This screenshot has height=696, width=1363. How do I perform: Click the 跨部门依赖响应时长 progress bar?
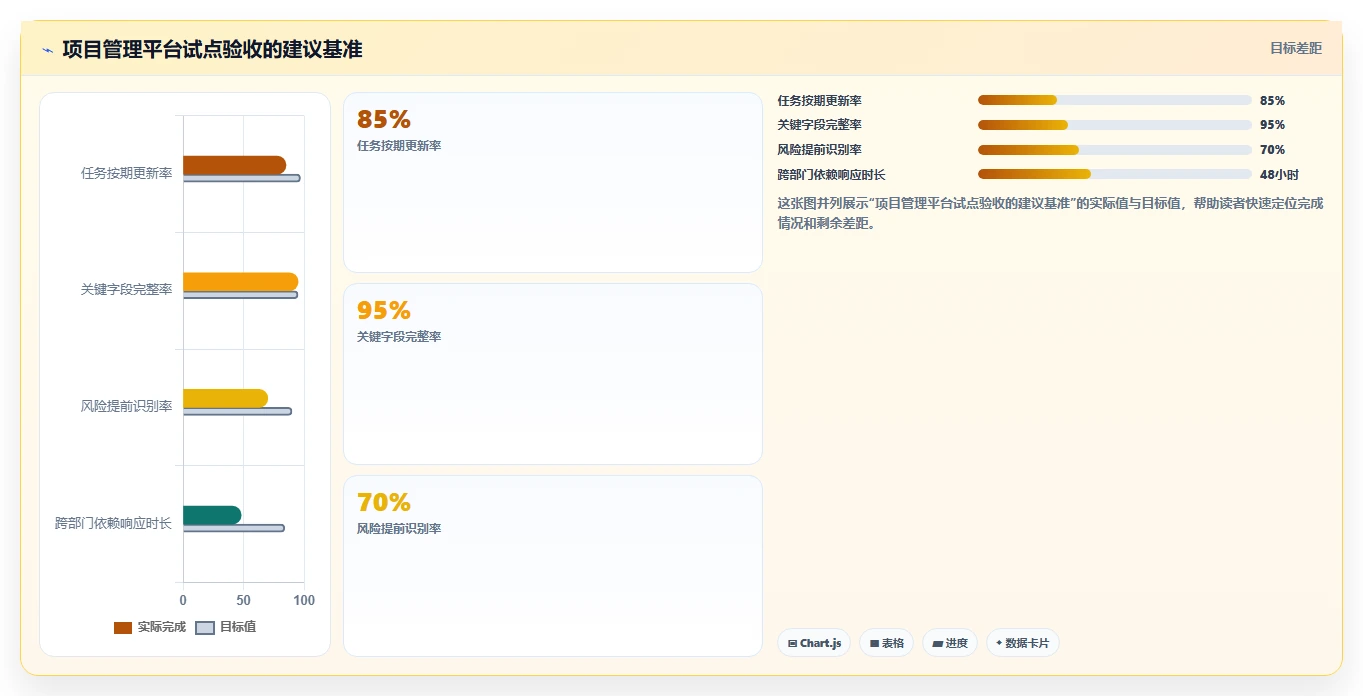1114,174
